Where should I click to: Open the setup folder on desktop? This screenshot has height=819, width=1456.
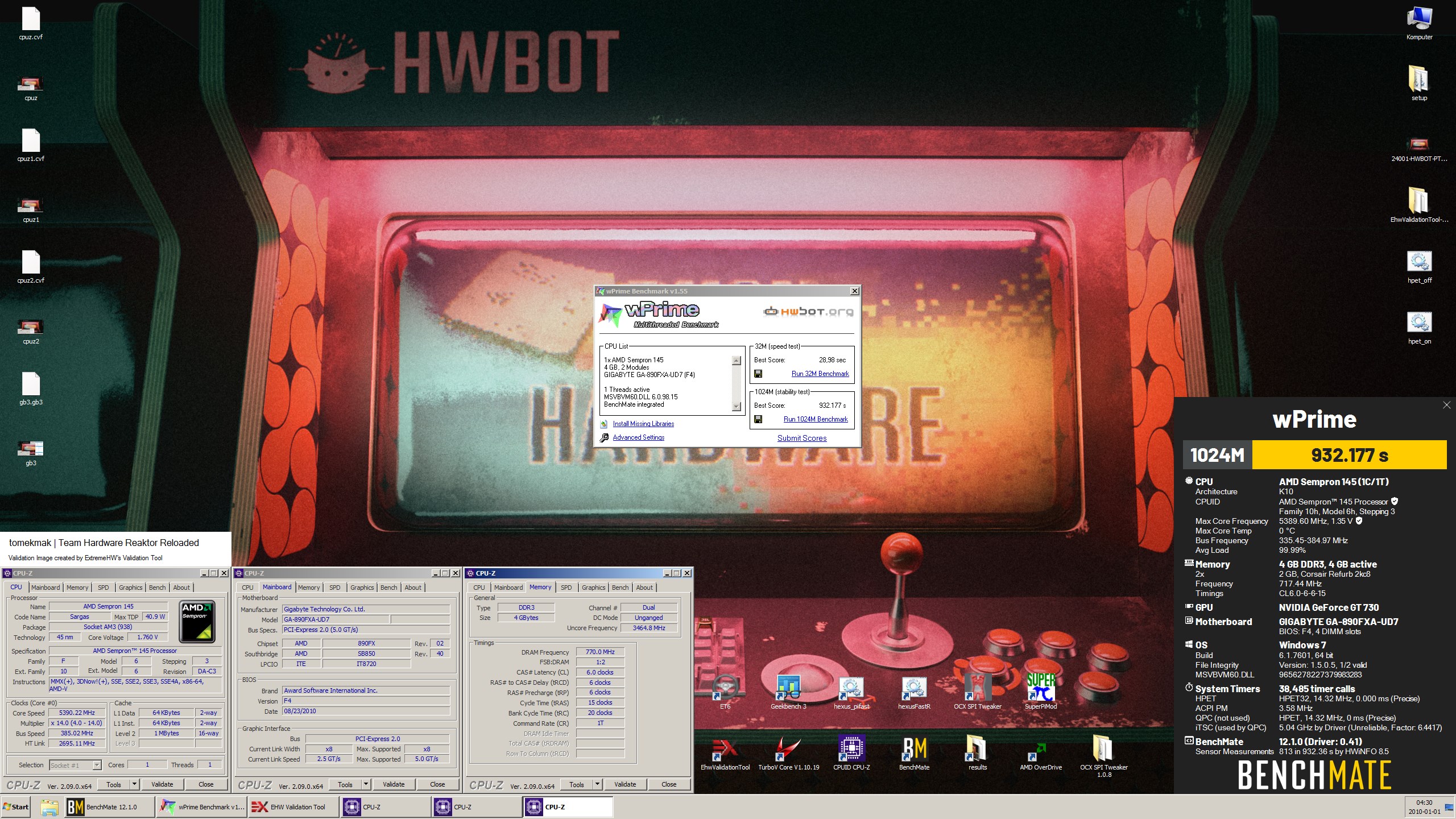coord(1419,82)
